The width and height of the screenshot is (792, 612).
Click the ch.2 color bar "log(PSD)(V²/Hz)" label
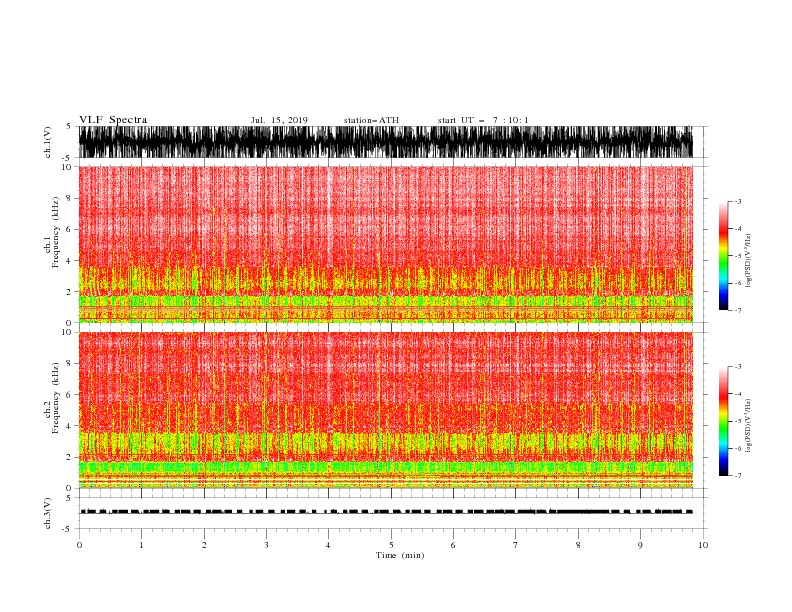tap(749, 426)
